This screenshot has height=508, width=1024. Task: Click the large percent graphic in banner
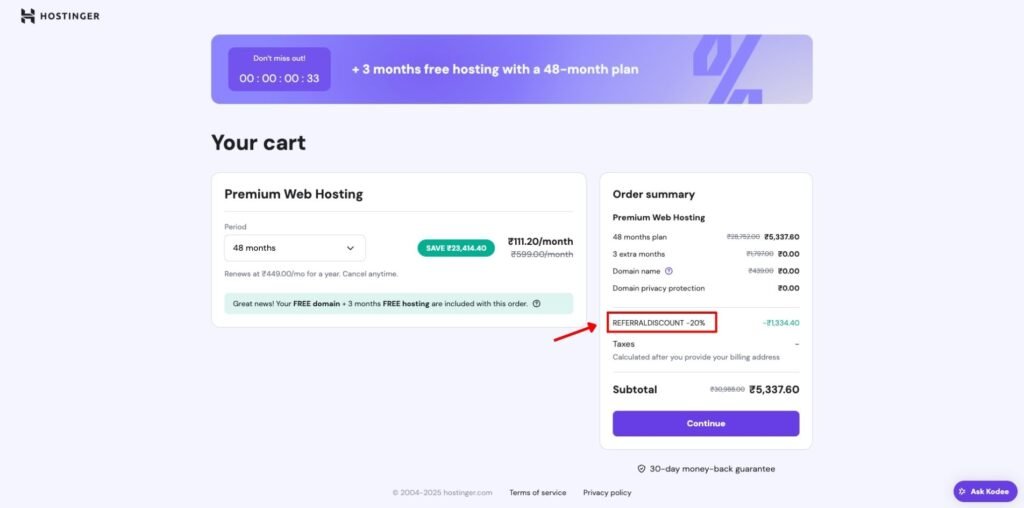point(728,69)
